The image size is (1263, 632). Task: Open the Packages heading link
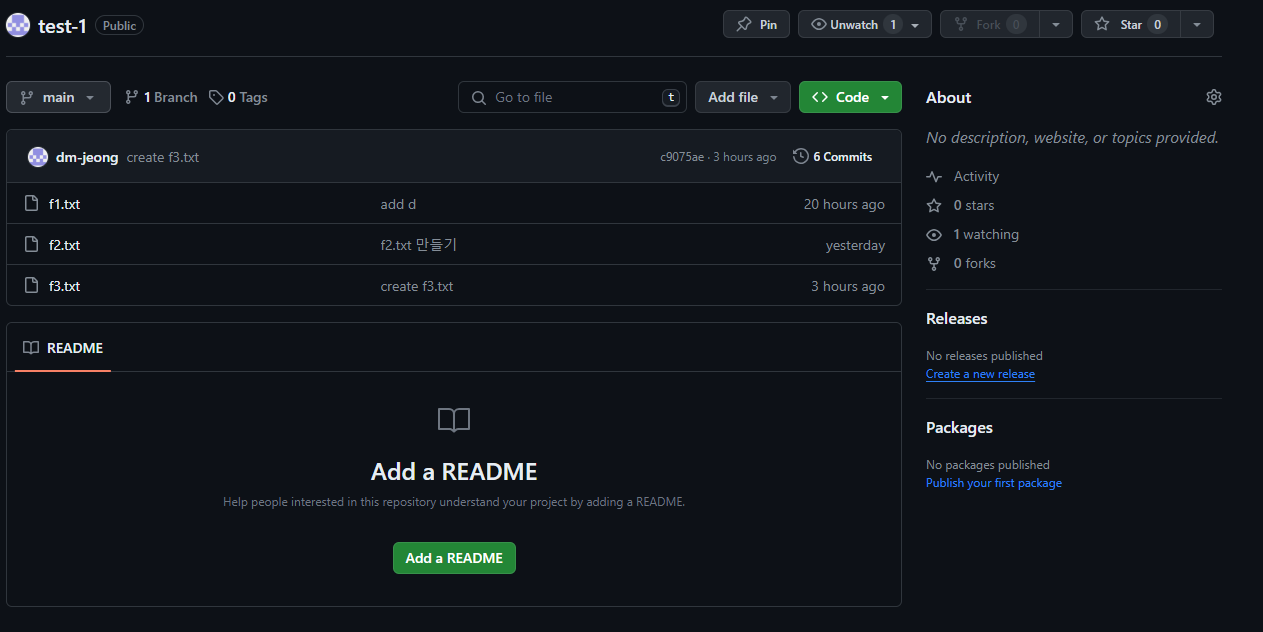click(959, 427)
